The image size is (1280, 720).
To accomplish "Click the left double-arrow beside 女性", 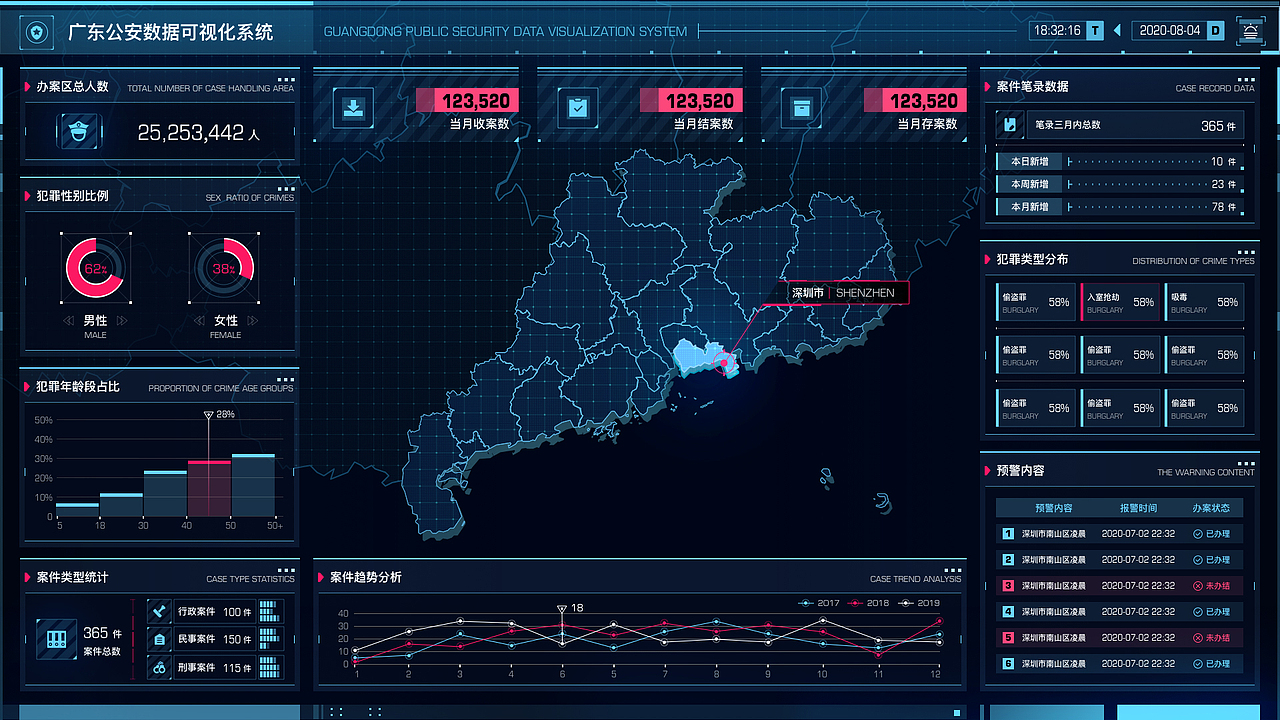I will [199, 321].
